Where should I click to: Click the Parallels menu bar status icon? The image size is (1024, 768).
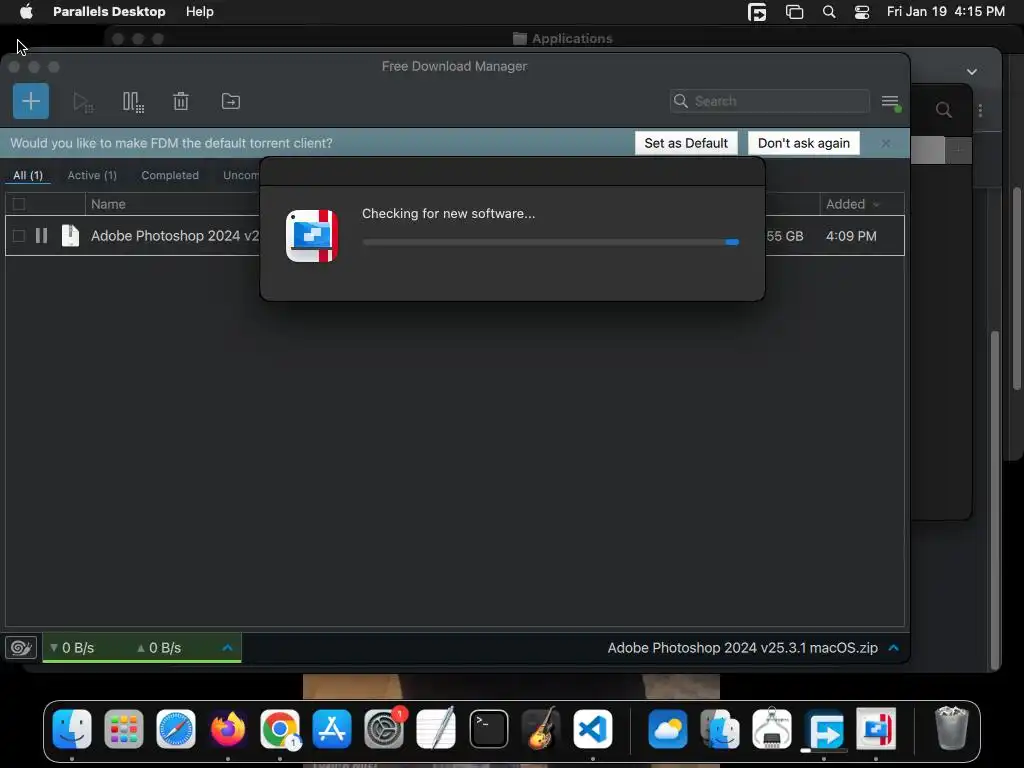click(757, 12)
